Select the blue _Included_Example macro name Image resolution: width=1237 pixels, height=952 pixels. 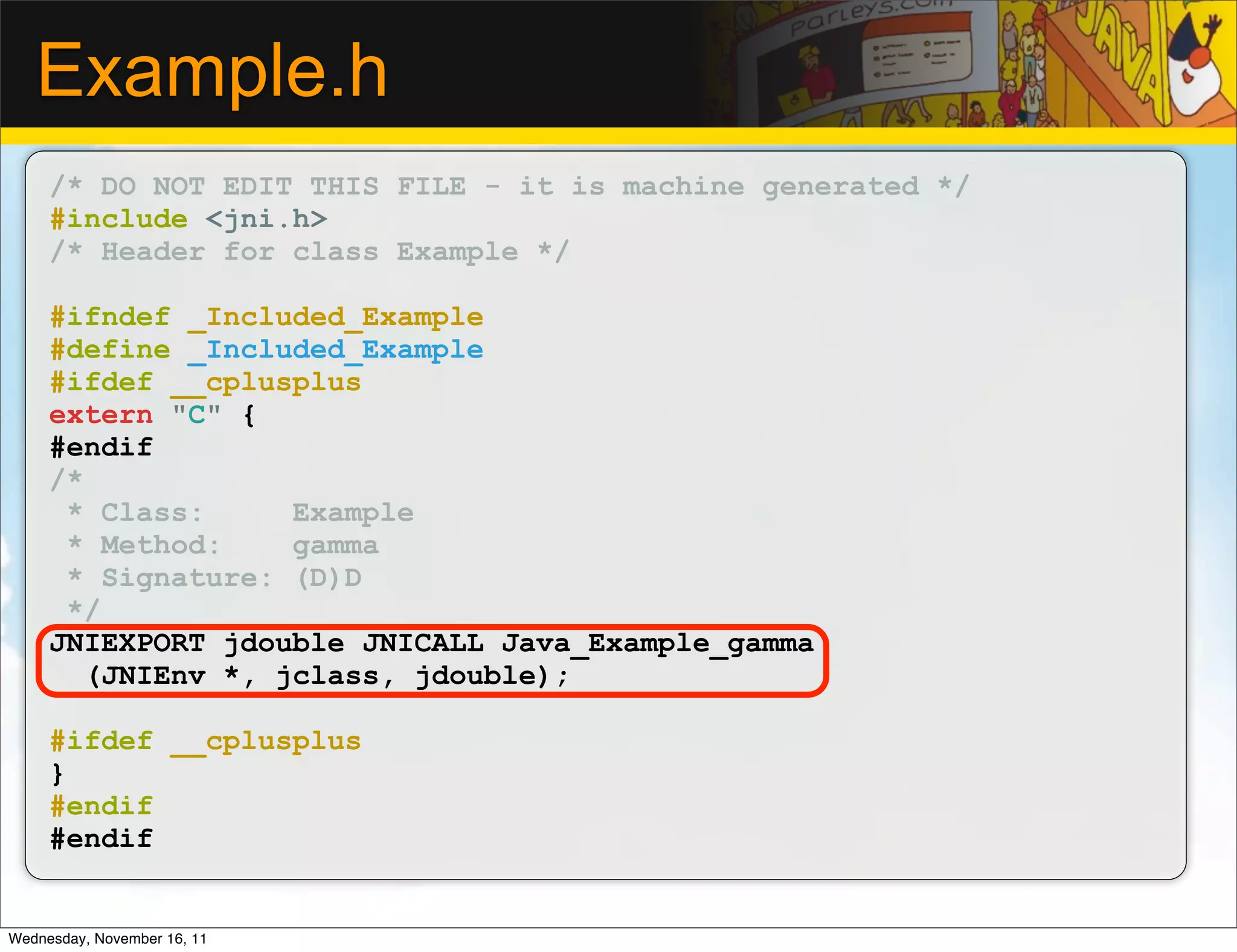(335, 351)
